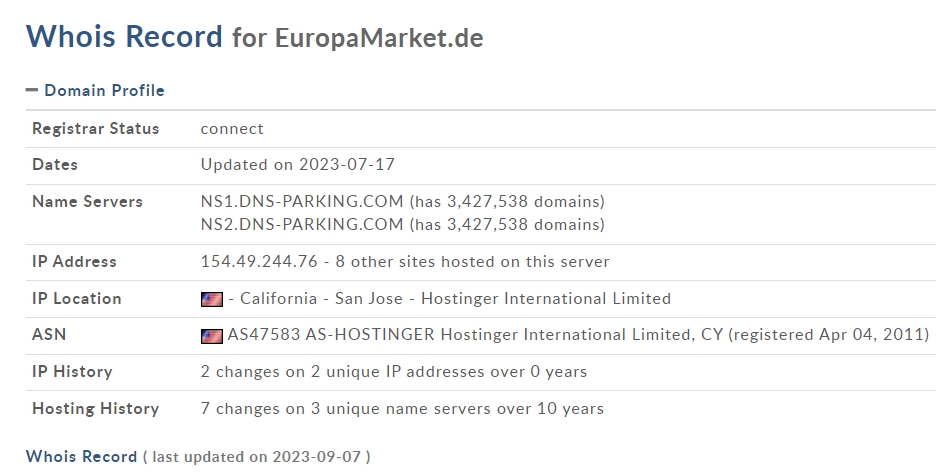Click the US flag in the ASN row
The image size is (936, 473).
211,336
